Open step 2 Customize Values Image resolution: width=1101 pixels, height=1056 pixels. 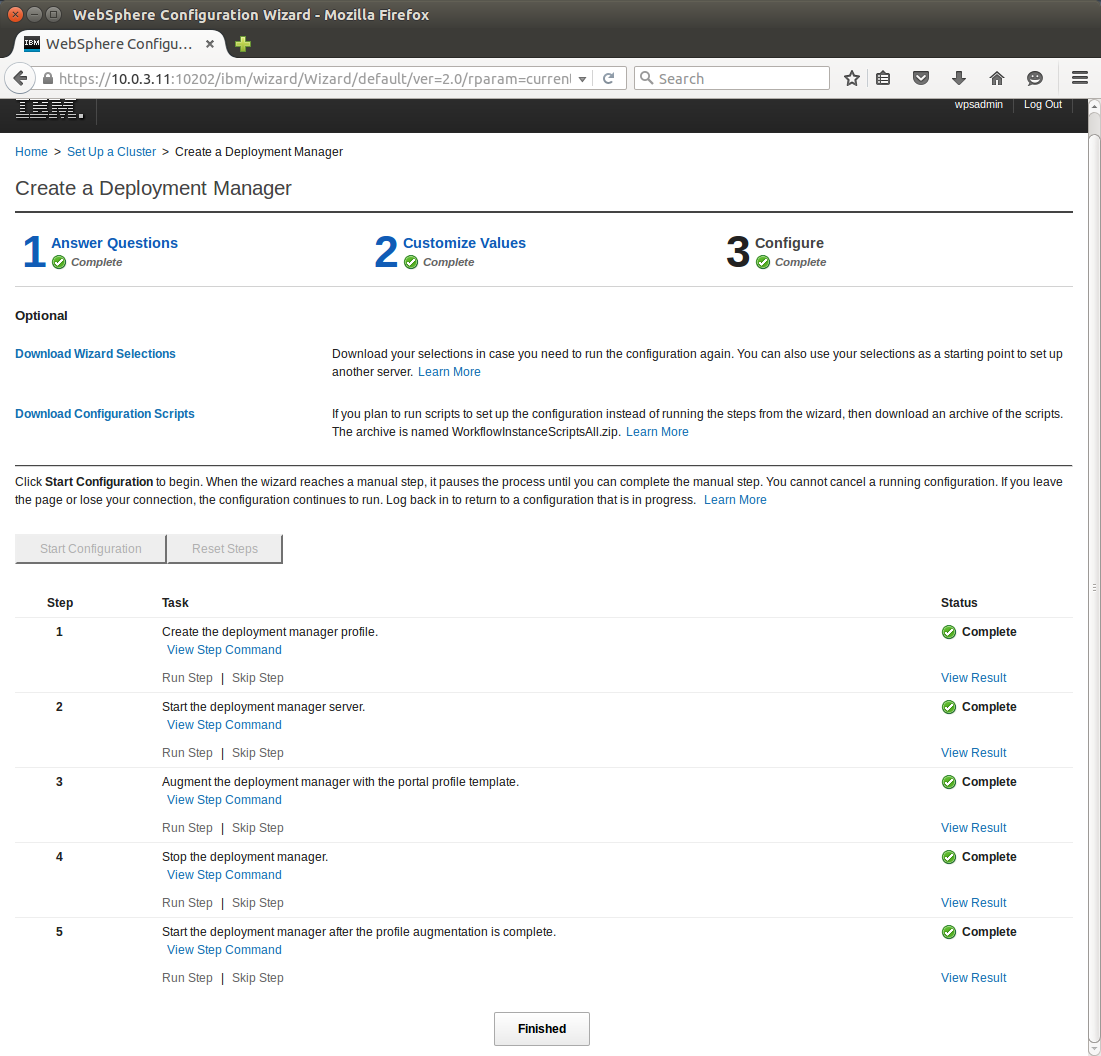click(464, 243)
